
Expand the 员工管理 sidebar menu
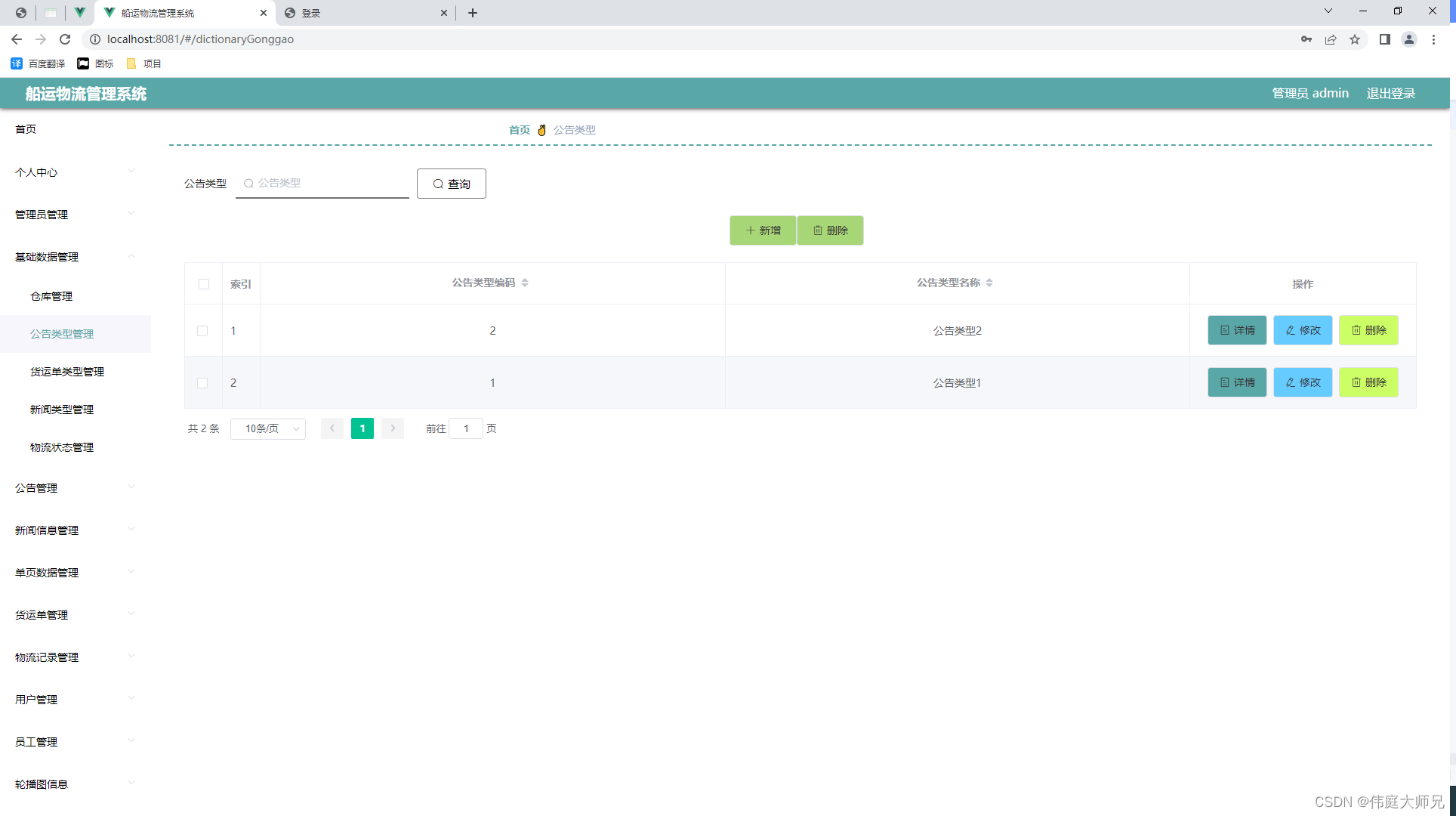pos(76,742)
